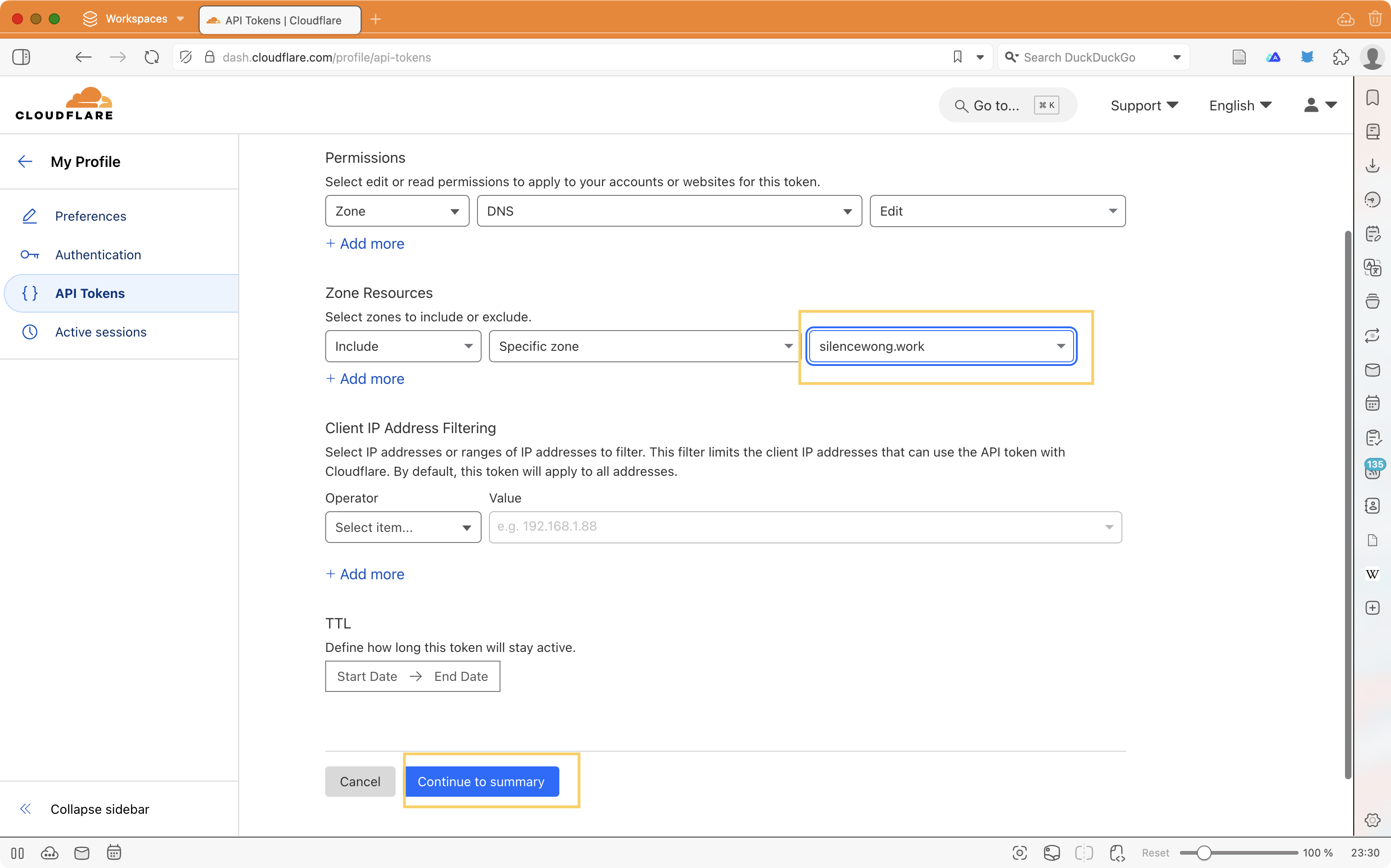Click the back arrow beside My Profile
Image resolution: width=1391 pixels, height=868 pixels.
tap(25, 161)
